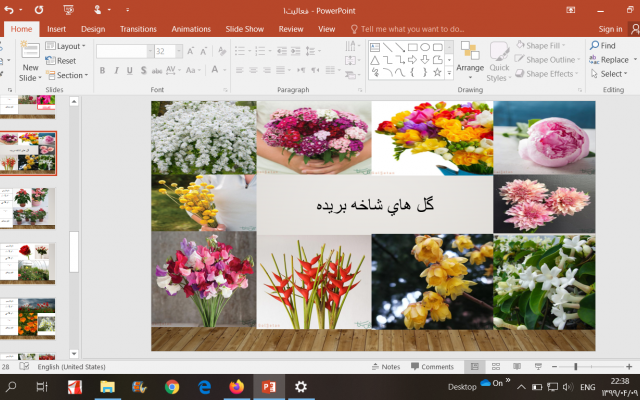Image resolution: width=640 pixels, height=400 pixels.
Task: Click the Replace button
Action: point(609,60)
